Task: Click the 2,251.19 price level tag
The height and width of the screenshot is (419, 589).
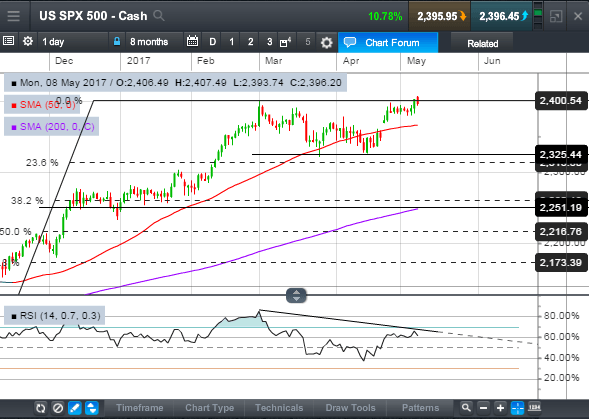Action: [x=560, y=207]
